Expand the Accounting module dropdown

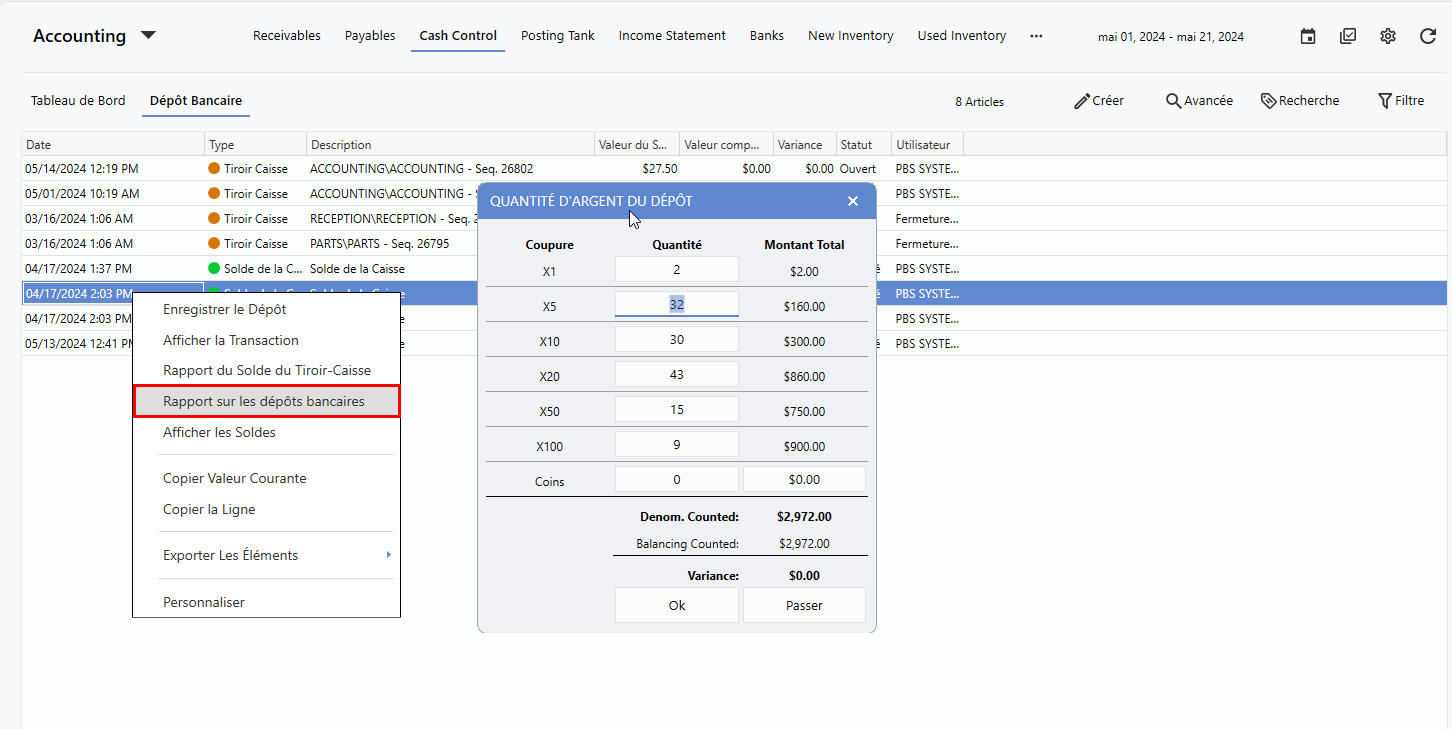(148, 35)
